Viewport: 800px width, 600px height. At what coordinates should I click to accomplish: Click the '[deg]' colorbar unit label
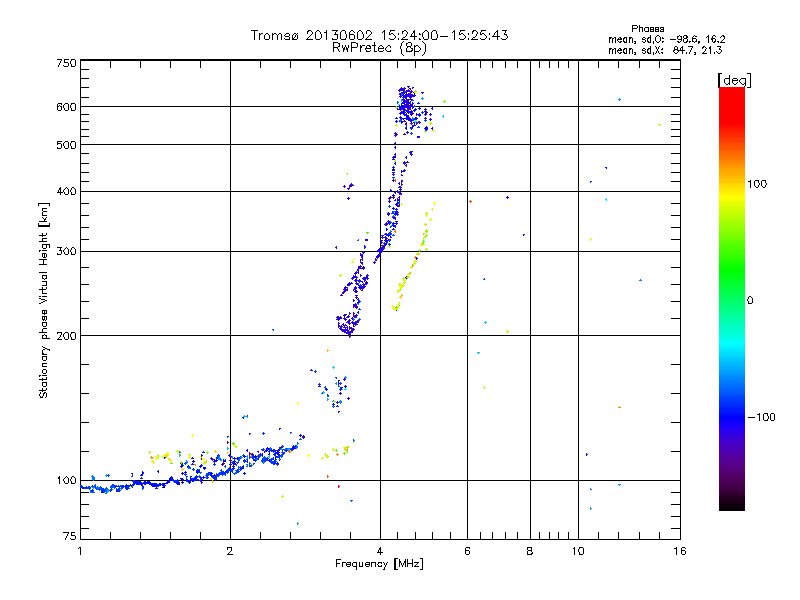[x=734, y=80]
